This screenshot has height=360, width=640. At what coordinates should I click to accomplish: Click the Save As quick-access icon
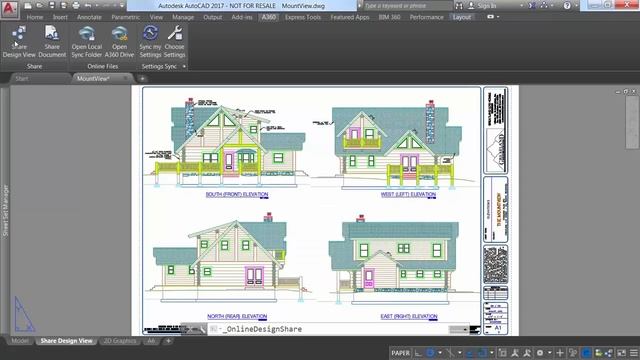(x=64, y=6)
